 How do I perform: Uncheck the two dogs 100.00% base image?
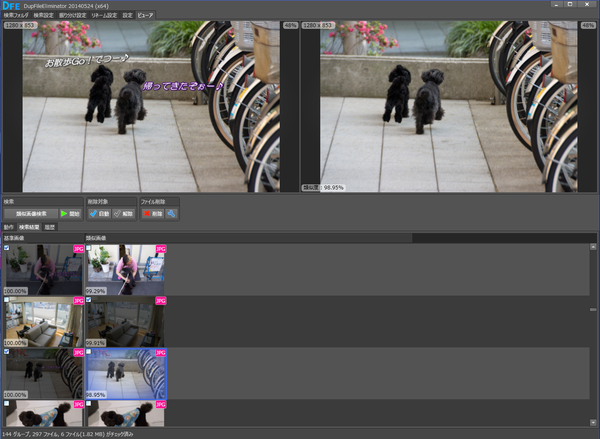7,351
